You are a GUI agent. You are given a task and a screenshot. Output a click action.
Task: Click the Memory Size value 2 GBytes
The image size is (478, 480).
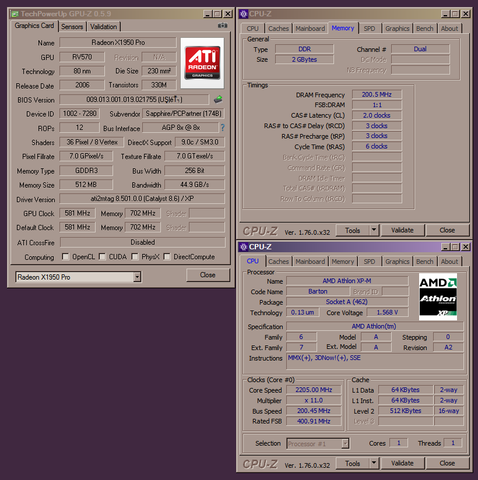[304, 59]
